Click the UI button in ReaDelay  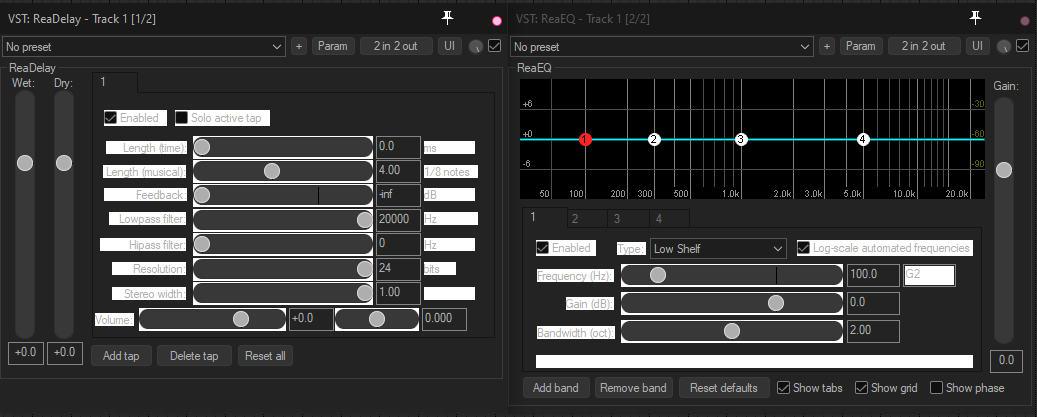click(450, 46)
